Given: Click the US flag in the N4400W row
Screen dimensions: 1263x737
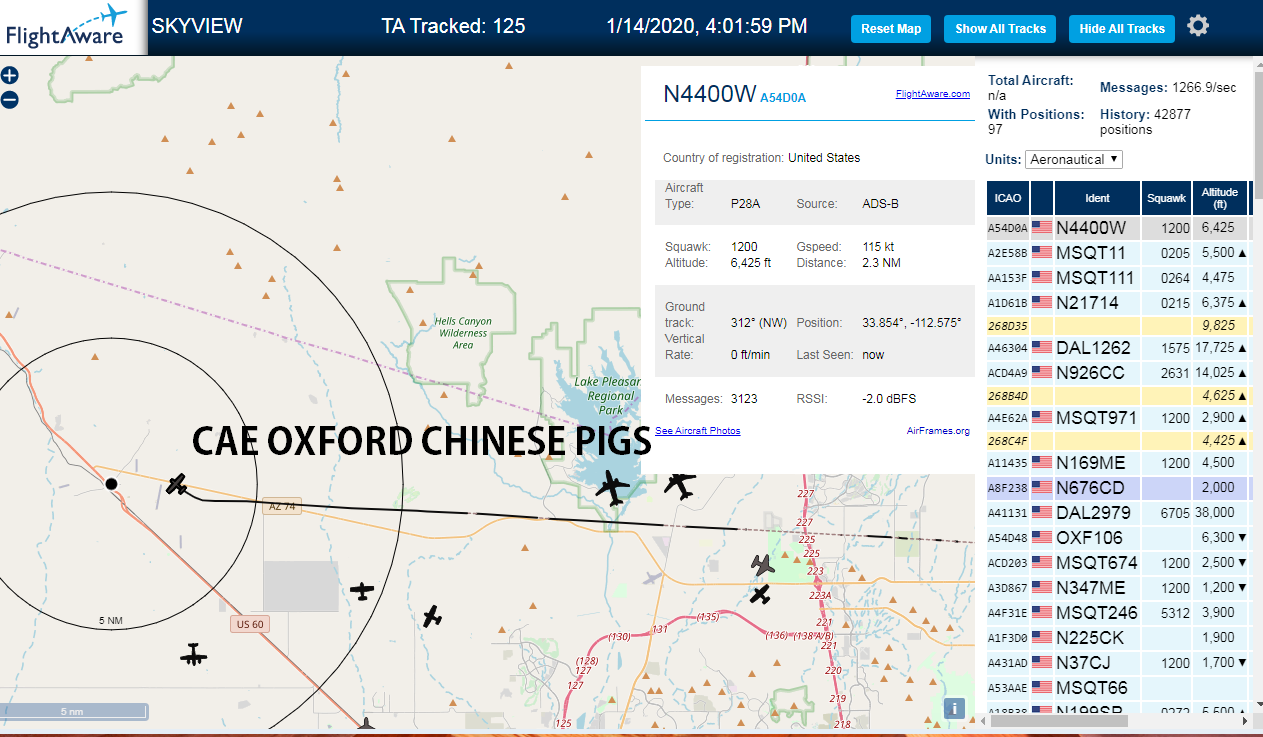Looking at the screenshot, I should 1042,228.
